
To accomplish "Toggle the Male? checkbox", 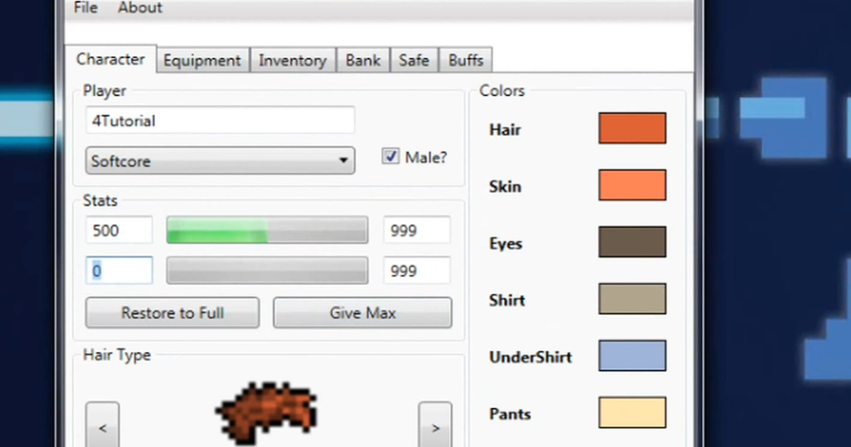I will pyautogui.click(x=390, y=157).
